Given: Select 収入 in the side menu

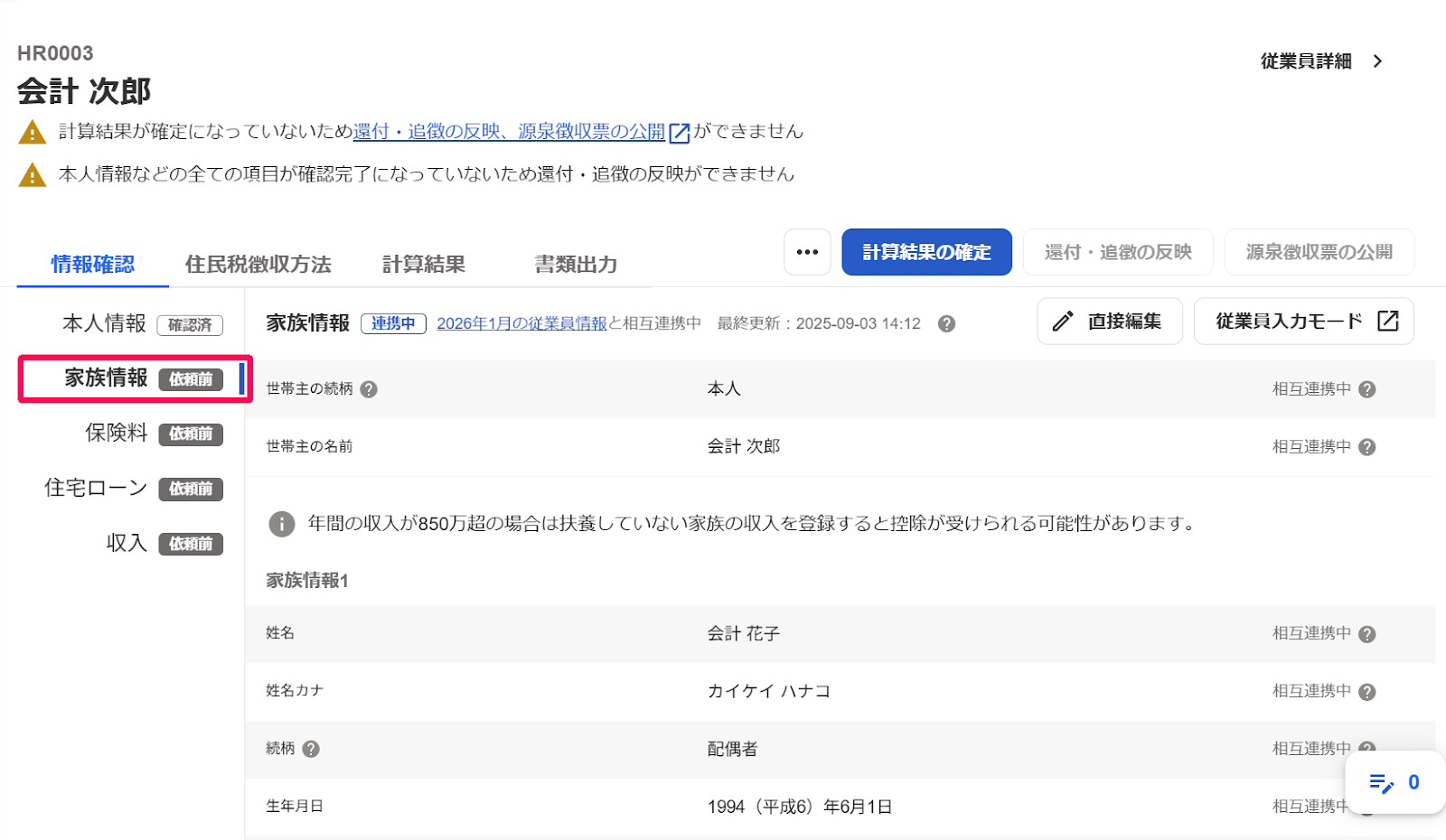Looking at the screenshot, I should 127,543.
